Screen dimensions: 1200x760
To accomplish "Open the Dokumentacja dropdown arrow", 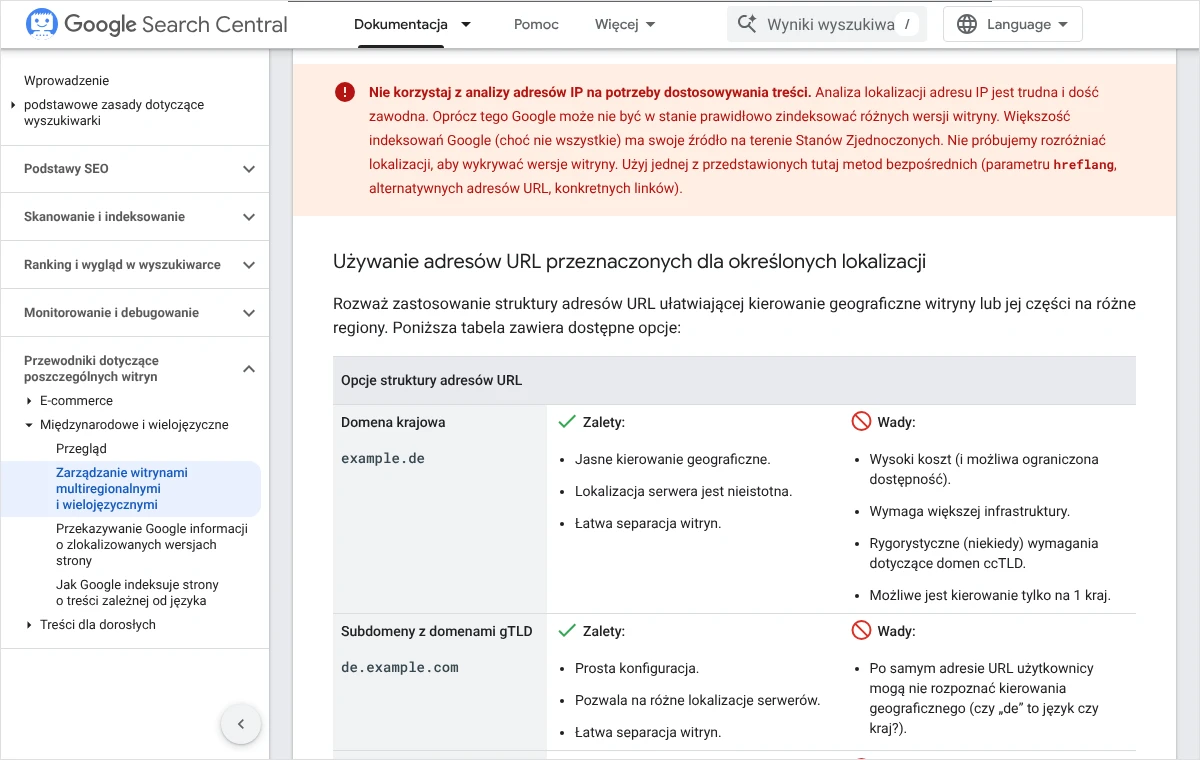I will point(466,24).
